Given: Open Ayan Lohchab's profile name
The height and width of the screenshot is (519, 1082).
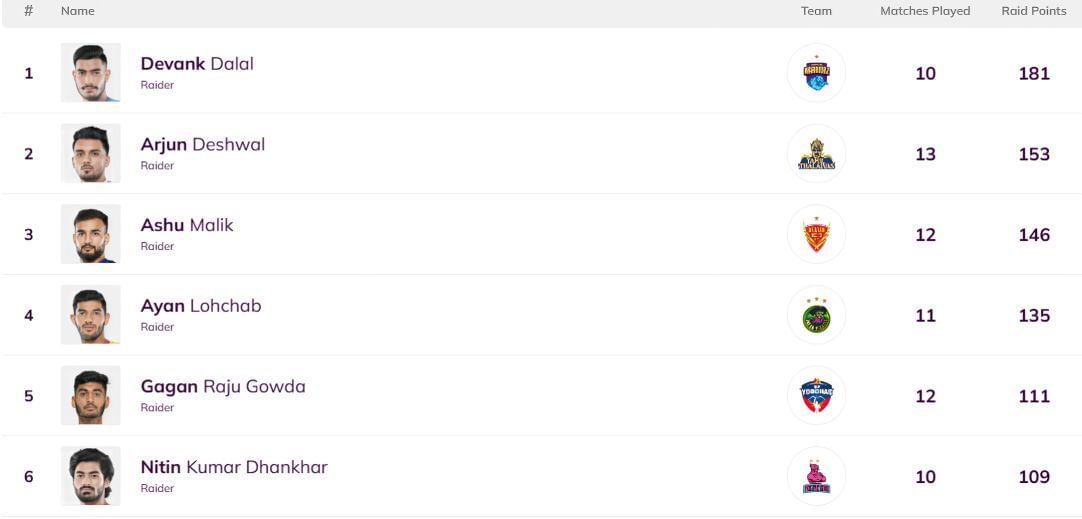Looking at the screenshot, I should (201, 306).
